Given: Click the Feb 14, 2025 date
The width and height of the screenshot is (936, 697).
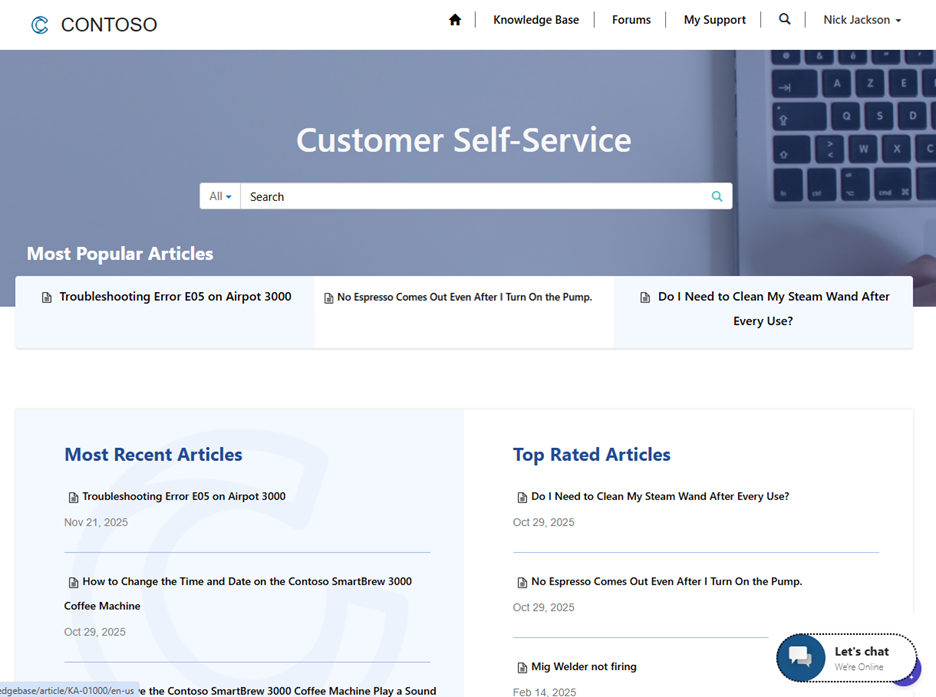Looking at the screenshot, I should [x=544, y=692].
